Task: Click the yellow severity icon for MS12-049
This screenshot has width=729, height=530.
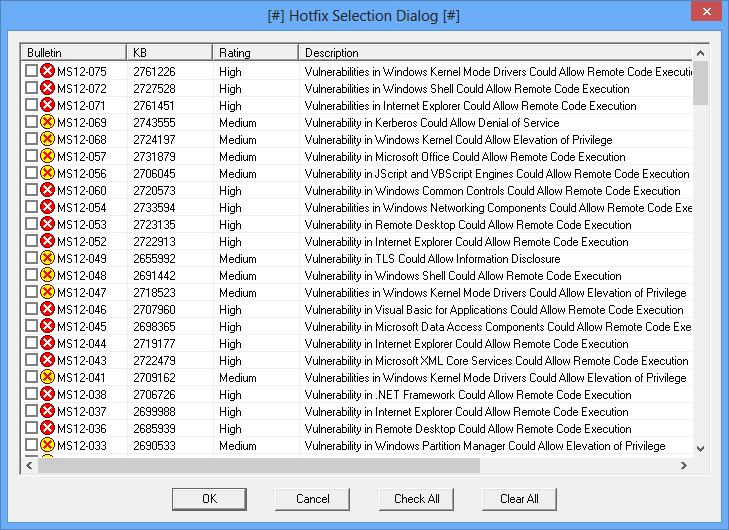Action: pyautogui.click(x=47, y=258)
